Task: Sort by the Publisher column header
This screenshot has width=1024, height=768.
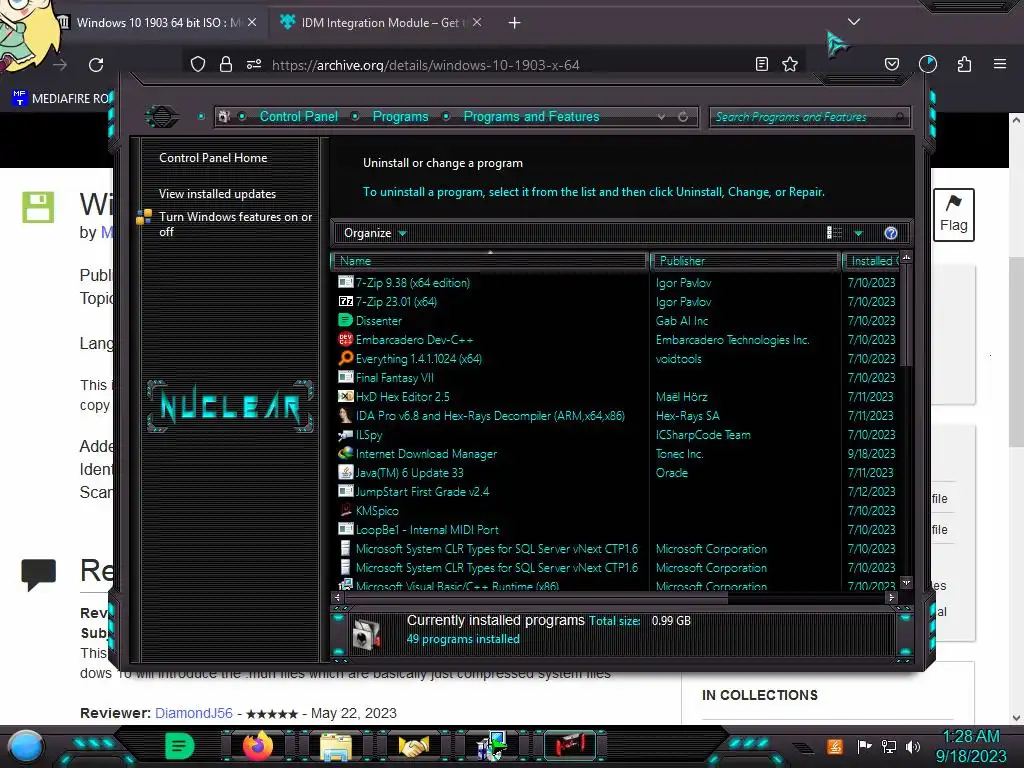Action: pos(744,261)
